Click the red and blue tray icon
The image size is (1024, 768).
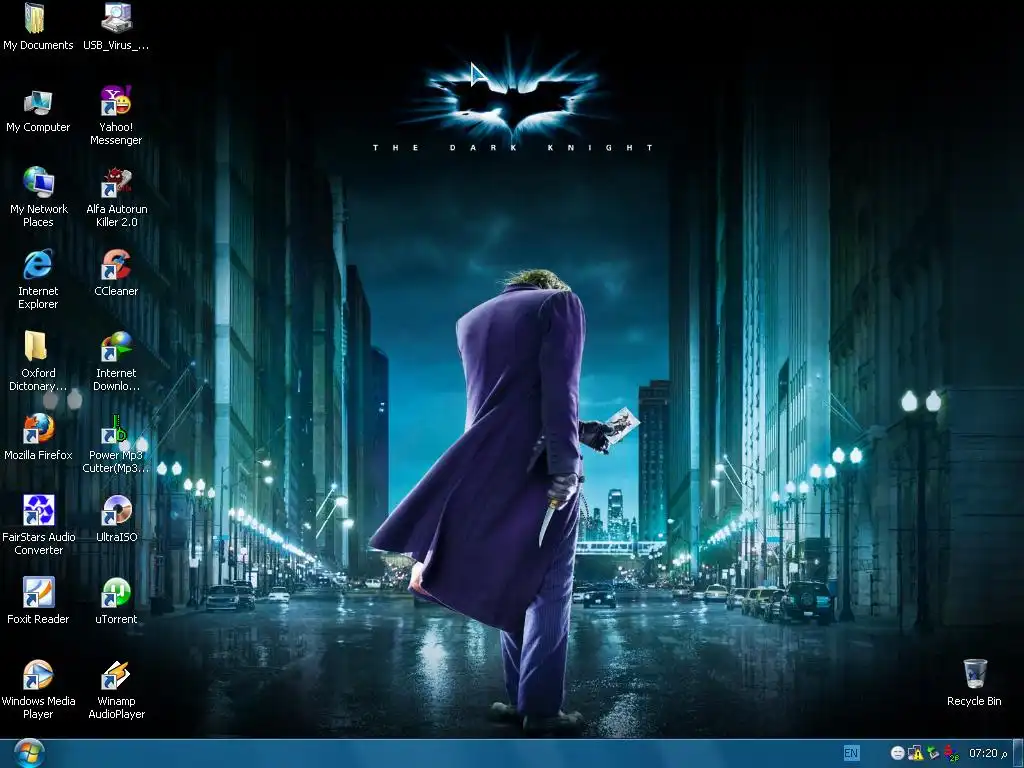pos(952,754)
